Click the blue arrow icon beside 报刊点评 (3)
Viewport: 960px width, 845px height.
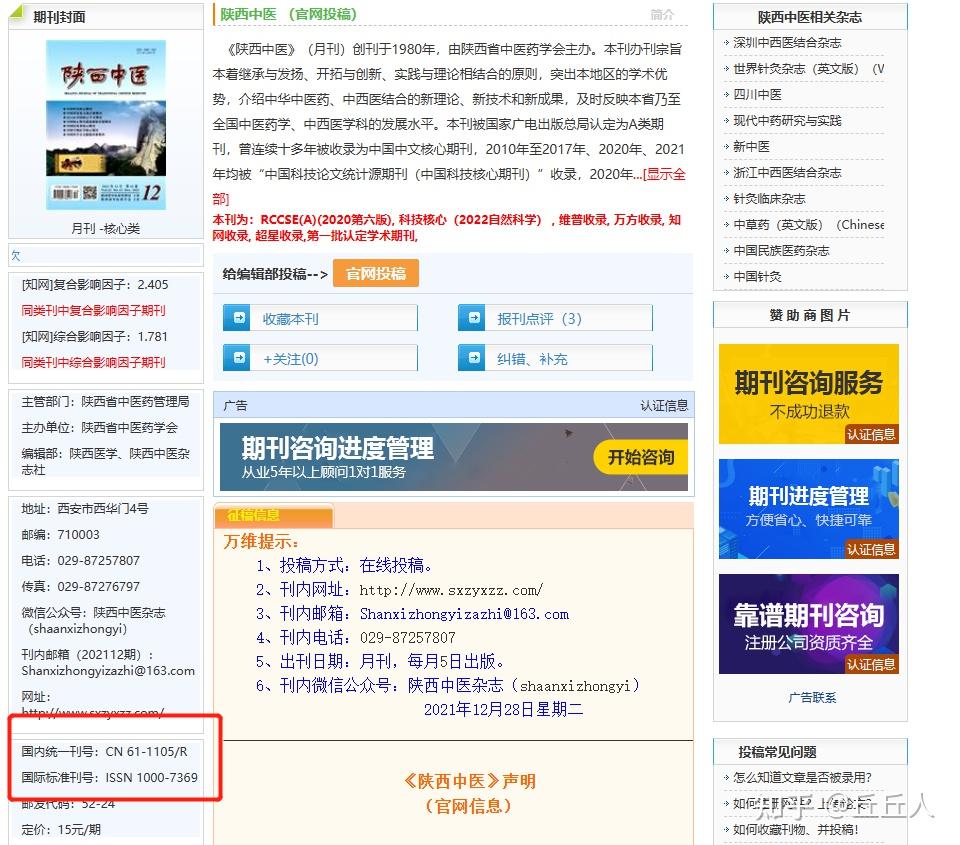point(474,317)
